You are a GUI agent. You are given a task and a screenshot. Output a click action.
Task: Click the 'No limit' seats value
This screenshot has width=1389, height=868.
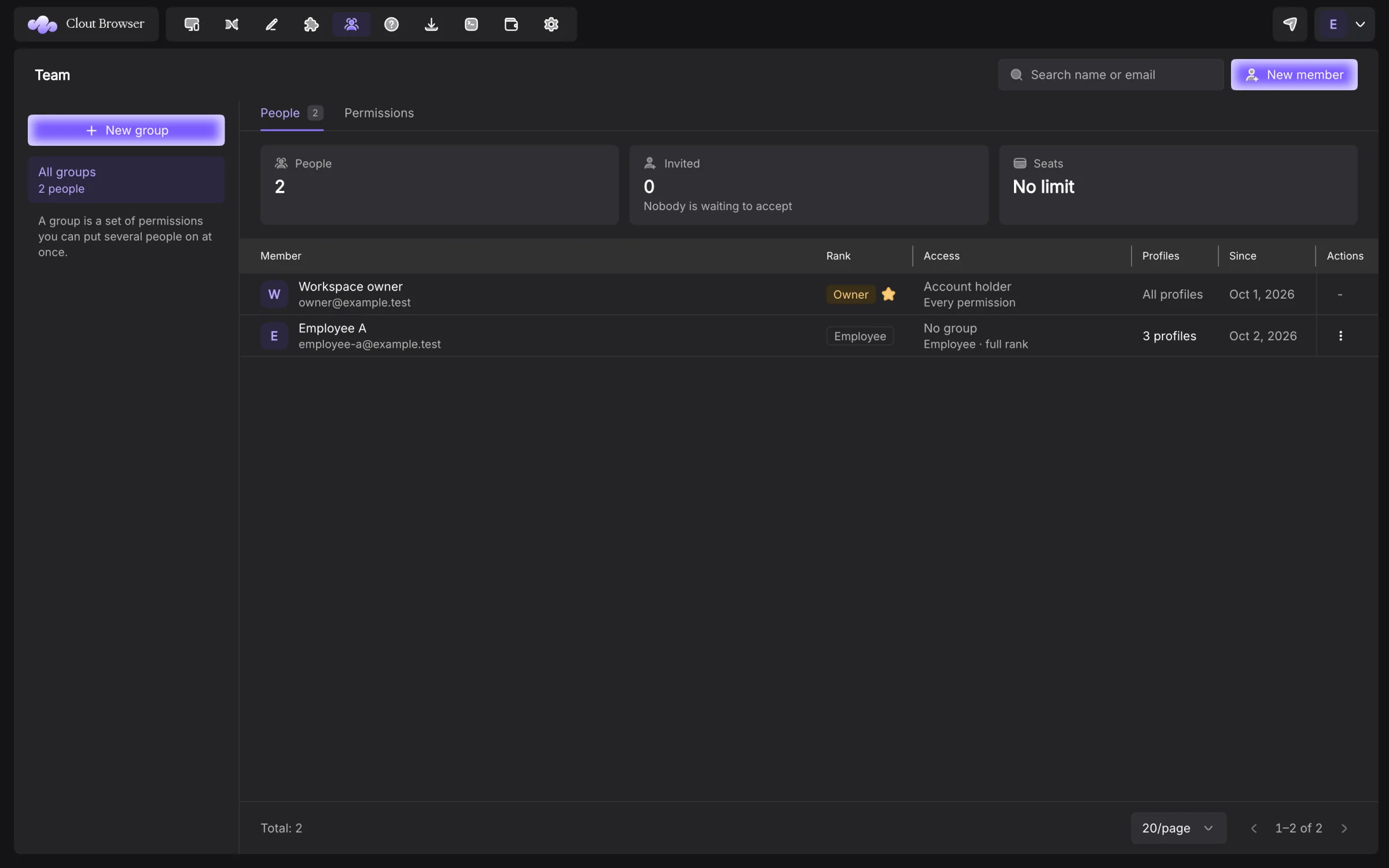[1043, 186]
